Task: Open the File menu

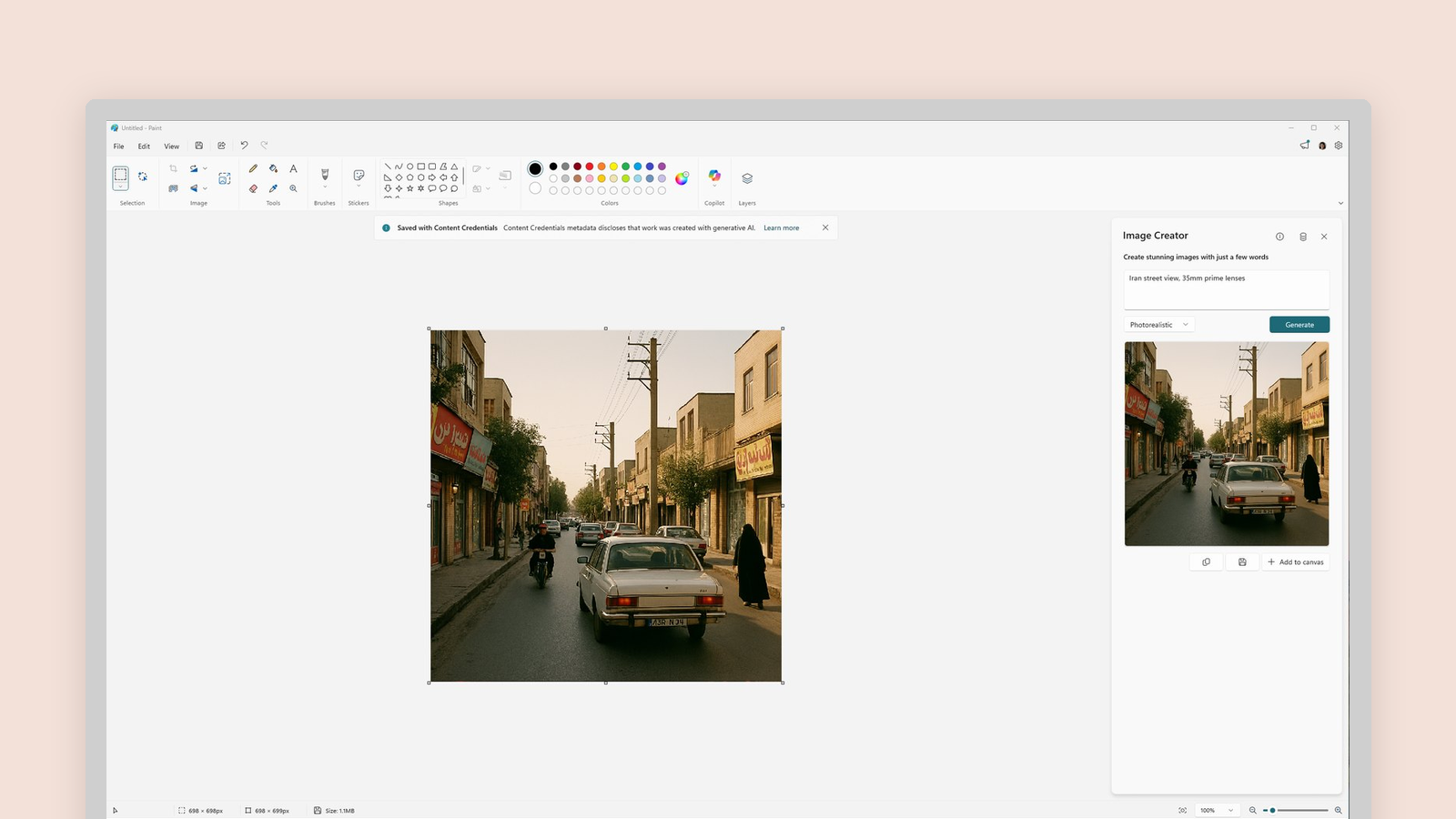Action: tap(118, 146)
